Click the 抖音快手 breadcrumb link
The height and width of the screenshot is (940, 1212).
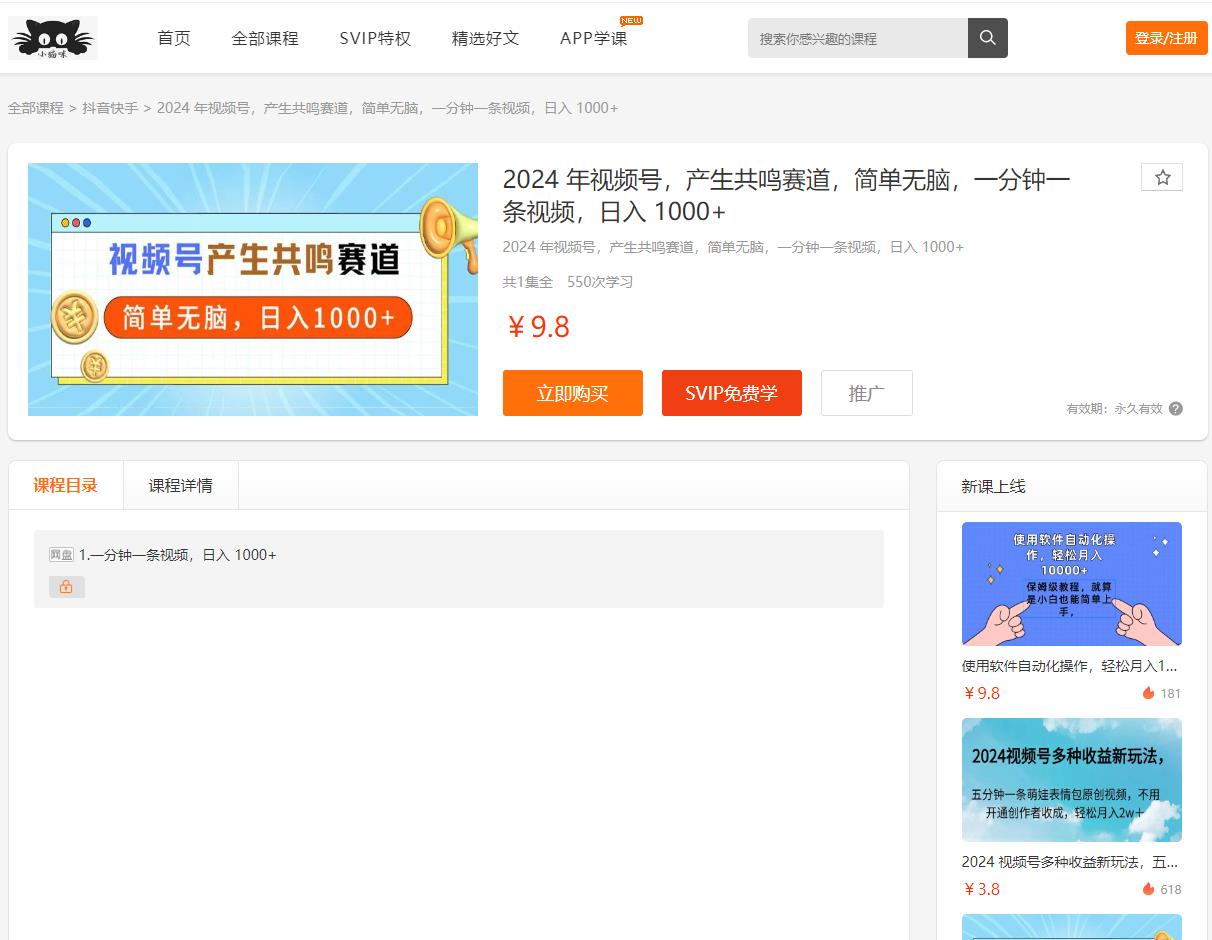click(110, 108)
